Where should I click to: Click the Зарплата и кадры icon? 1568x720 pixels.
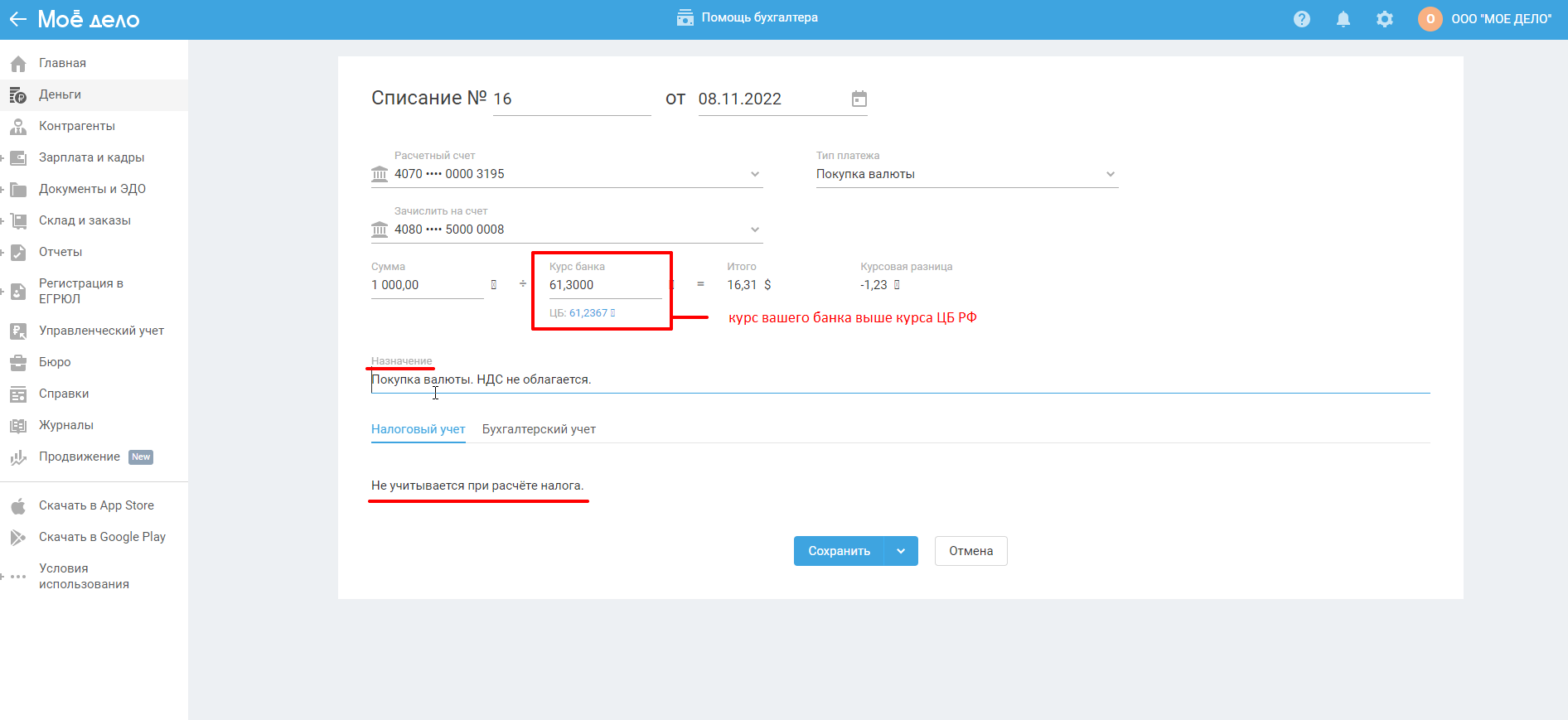tap(18, 158)
